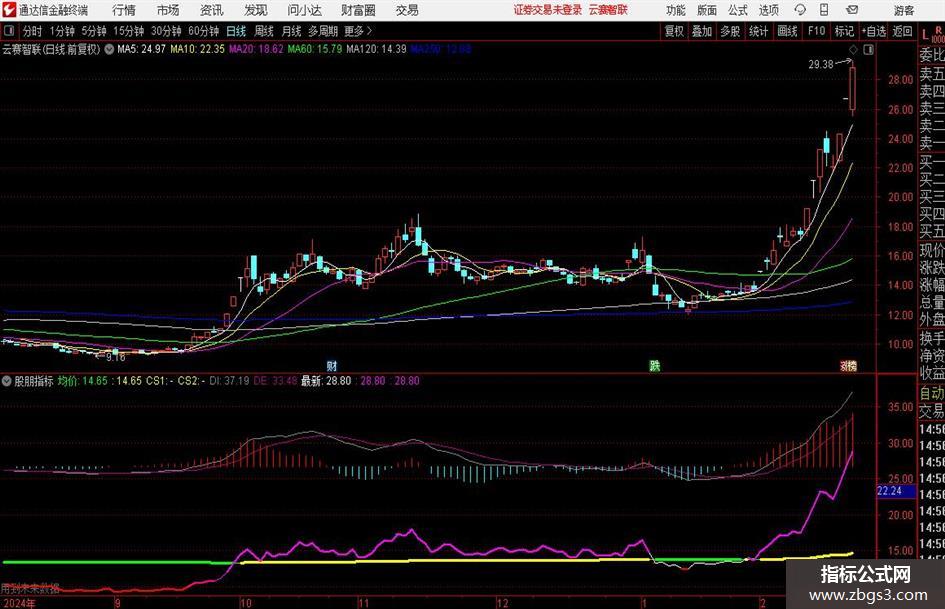Open the 财富圈 menu
This screenshot has width=945, height=609.
click(x=358, y=10)
